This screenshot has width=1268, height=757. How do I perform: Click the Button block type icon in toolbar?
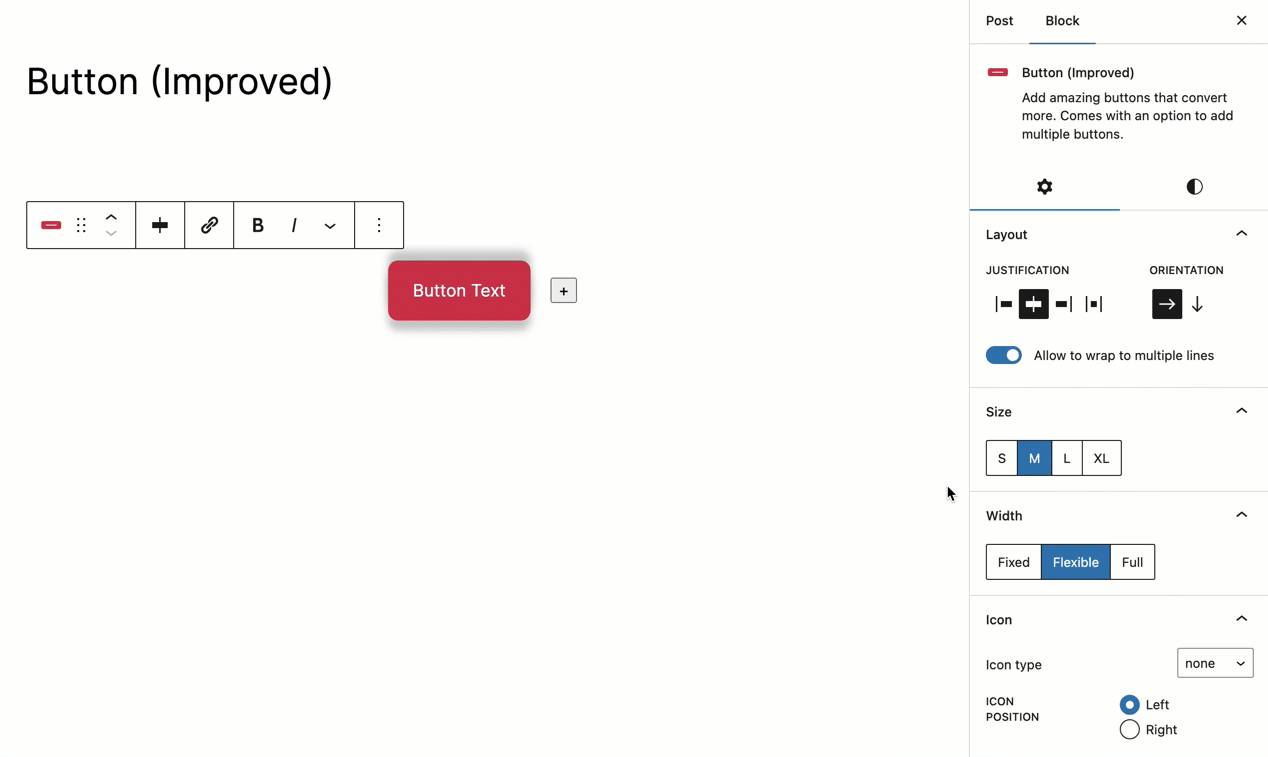(x=51, y=225)
